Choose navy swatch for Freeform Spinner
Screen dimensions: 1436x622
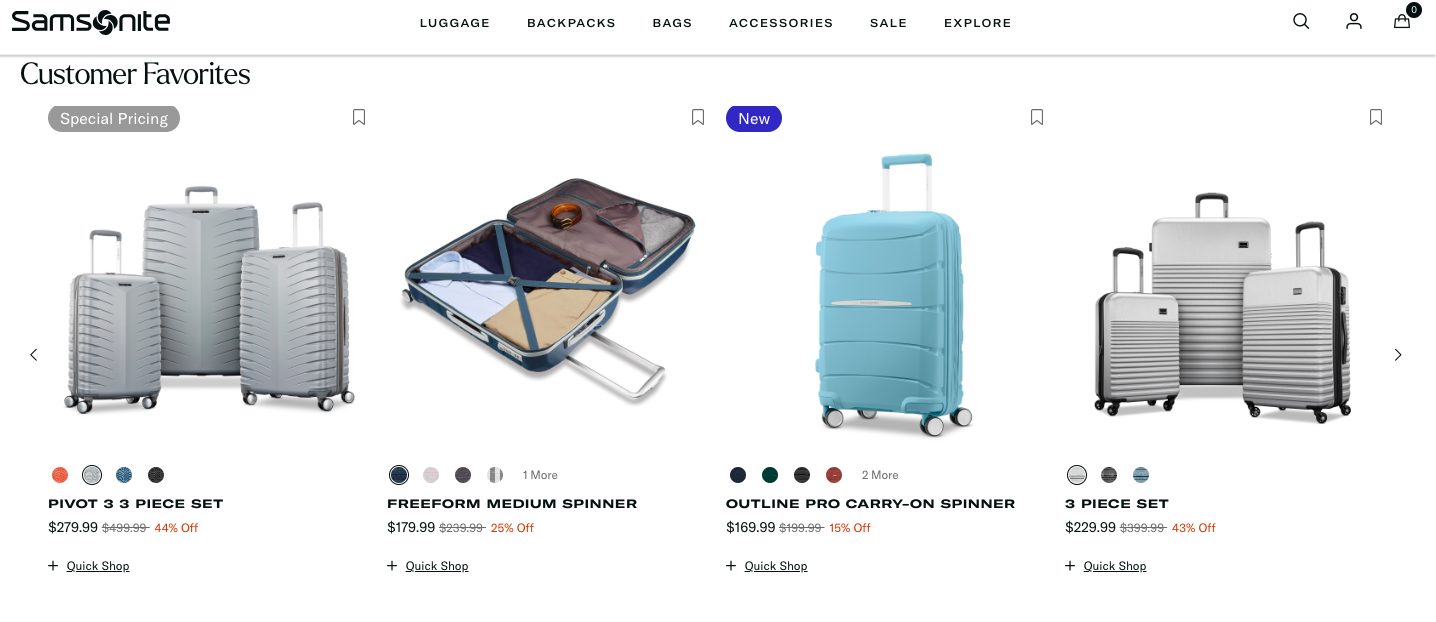pyautogui.click(x=399, y=475)
